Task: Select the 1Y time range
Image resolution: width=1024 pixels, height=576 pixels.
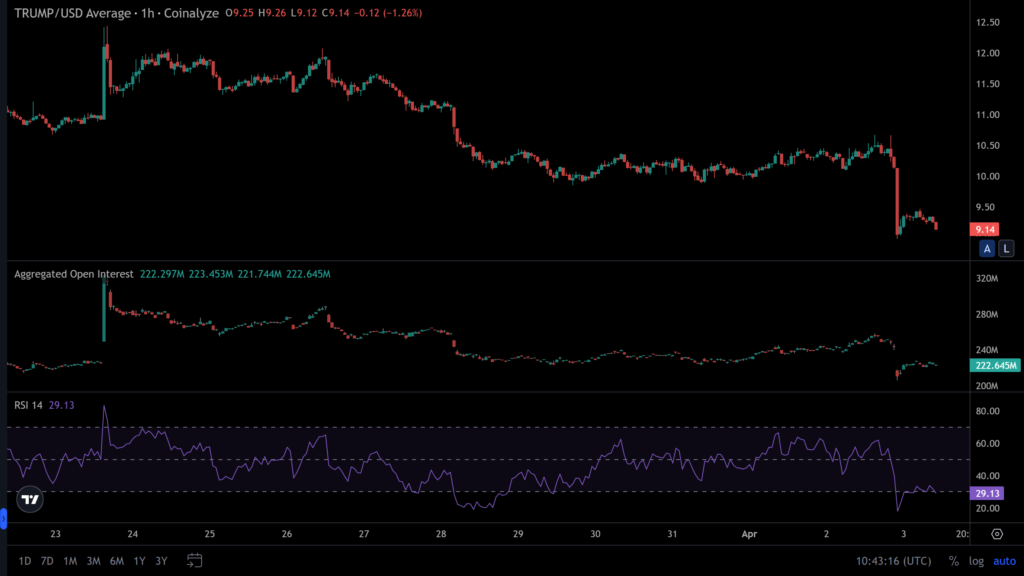Action: point(139,561)
